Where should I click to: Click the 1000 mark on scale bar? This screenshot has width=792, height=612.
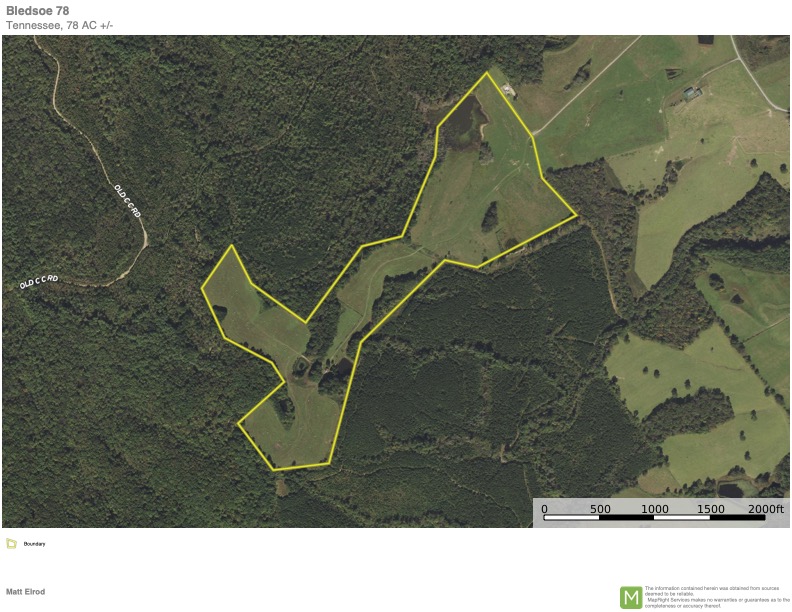coord(655,508)
